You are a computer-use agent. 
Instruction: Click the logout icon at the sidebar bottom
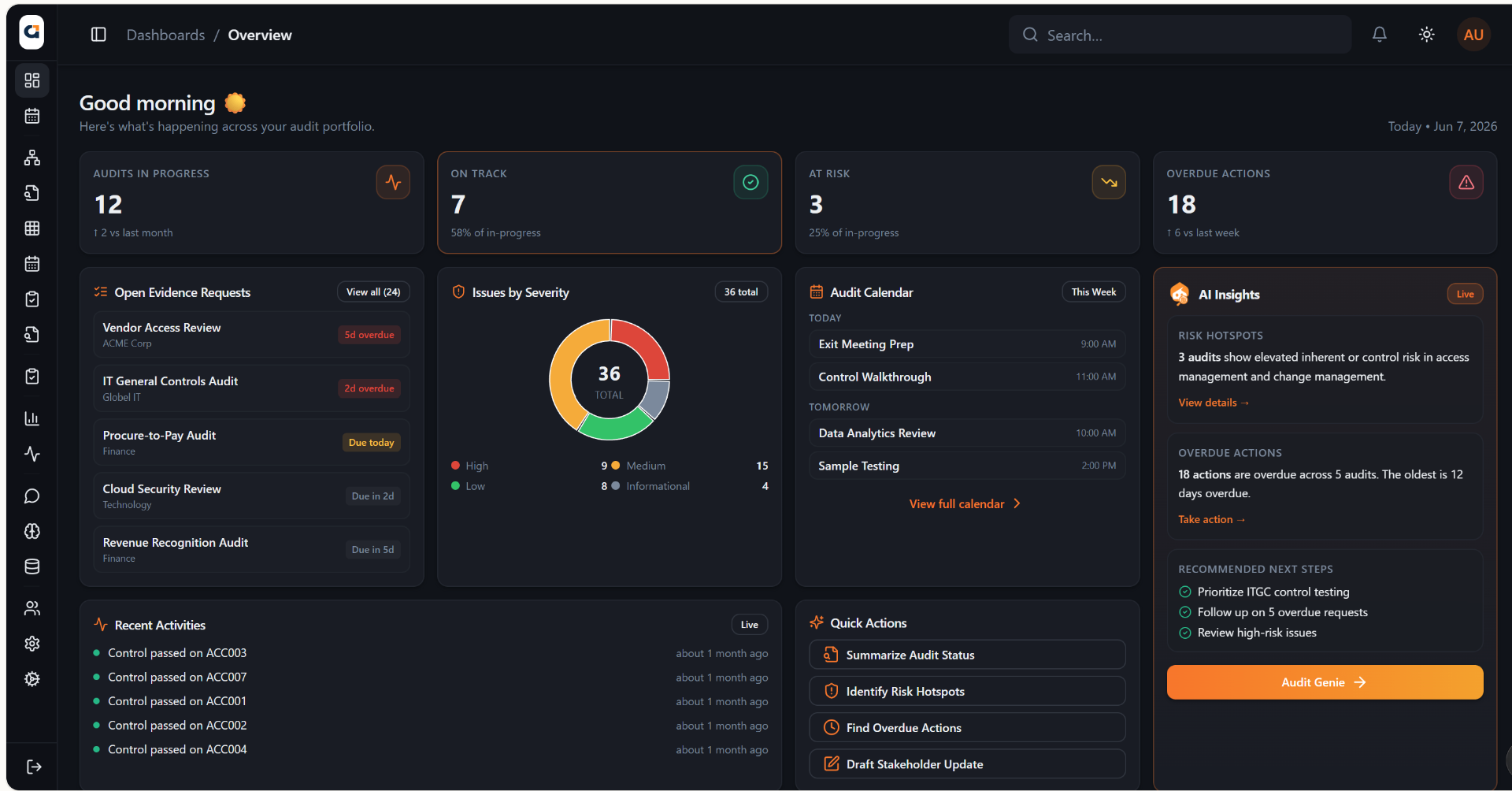tap(34, 767)
